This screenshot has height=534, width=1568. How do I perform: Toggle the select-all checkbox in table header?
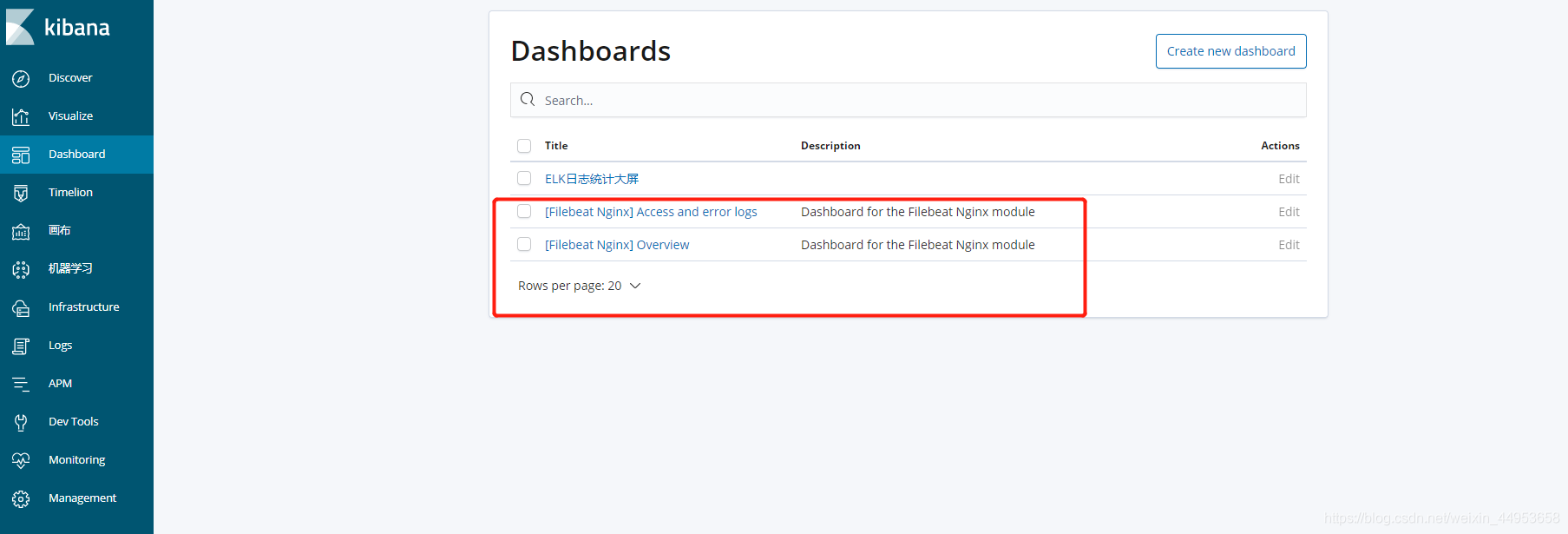524,146
